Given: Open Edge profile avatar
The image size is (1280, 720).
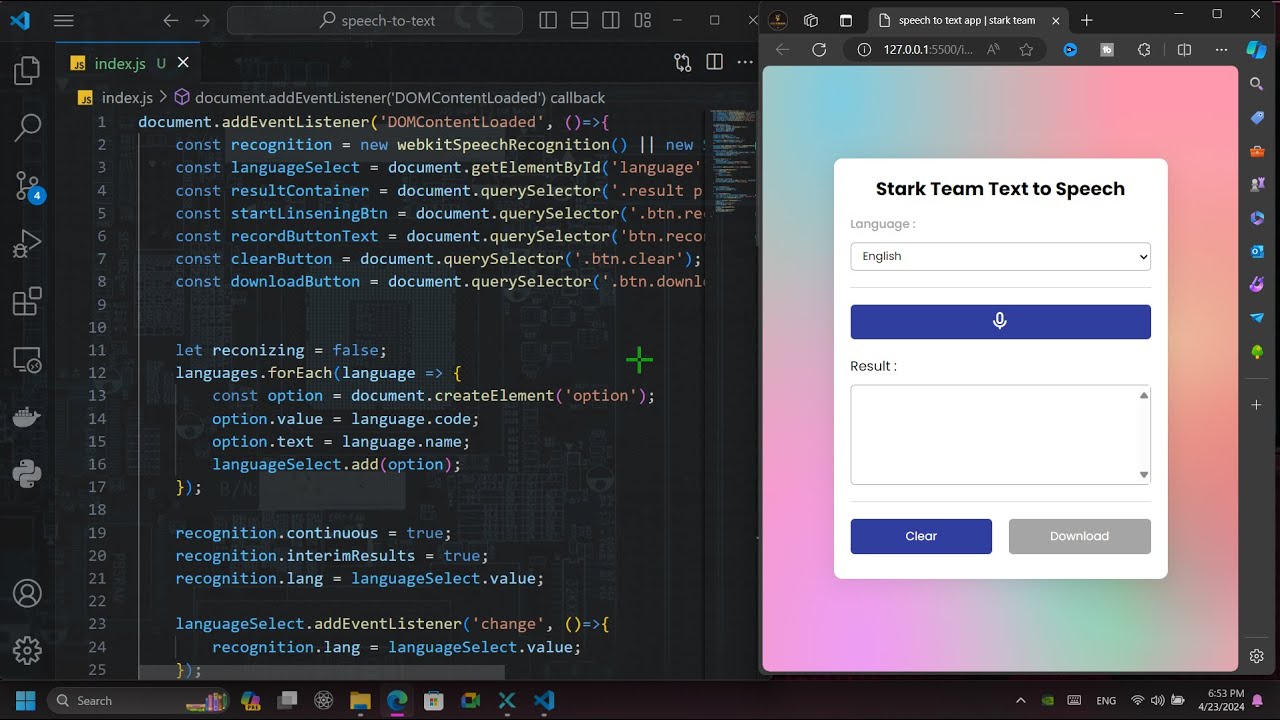Looking at the screenshot, I should pyautogui.click(x=778, y=20).
